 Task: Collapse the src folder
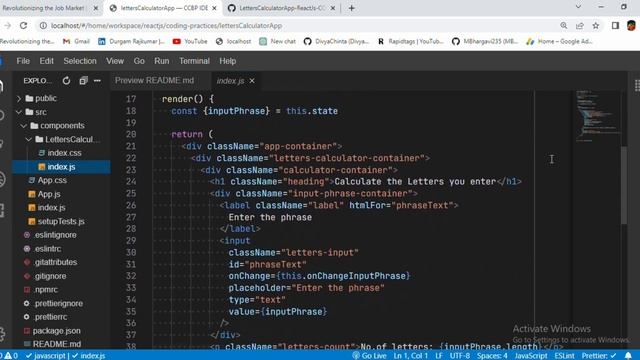click(x=40, y=112)
